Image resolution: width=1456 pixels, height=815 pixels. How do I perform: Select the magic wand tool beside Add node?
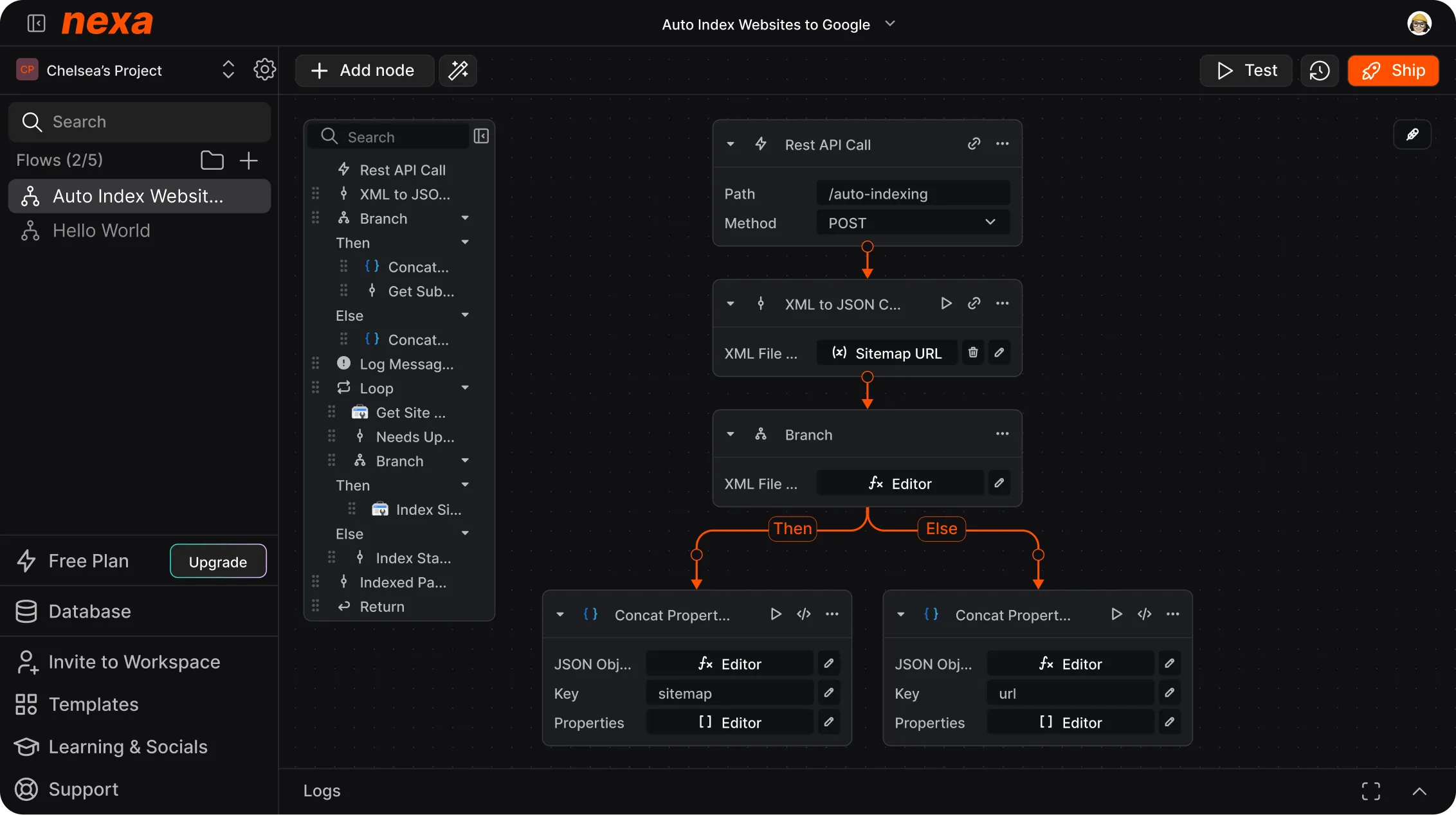[x=458, y=71]
